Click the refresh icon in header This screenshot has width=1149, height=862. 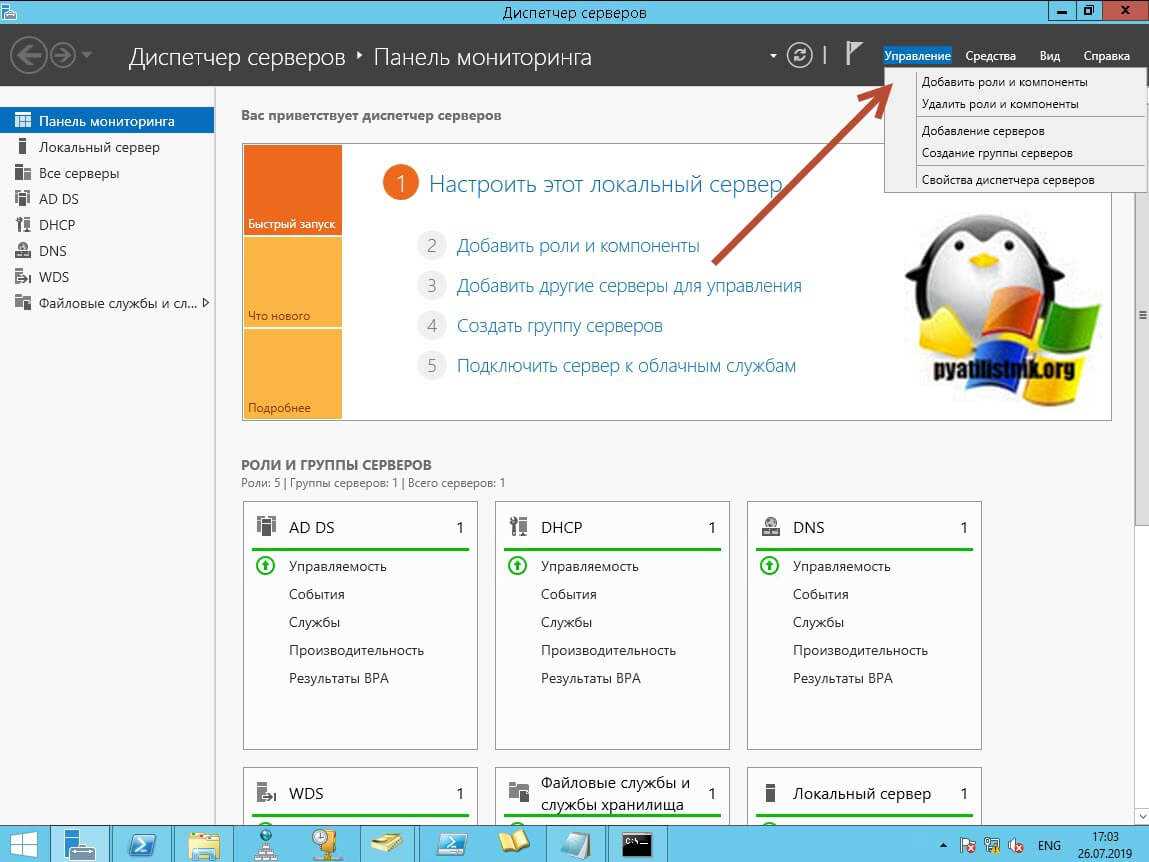pyautogui.click(x=799, y=56)
